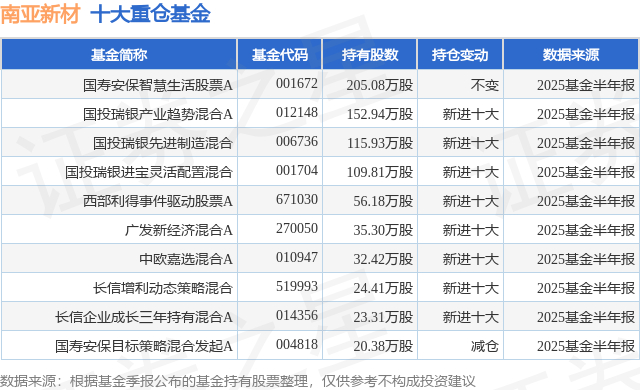Select fund name 国寿安保智慧生活股票A
The height and width of the screenshot is (390, 640).
pos(158,85)
